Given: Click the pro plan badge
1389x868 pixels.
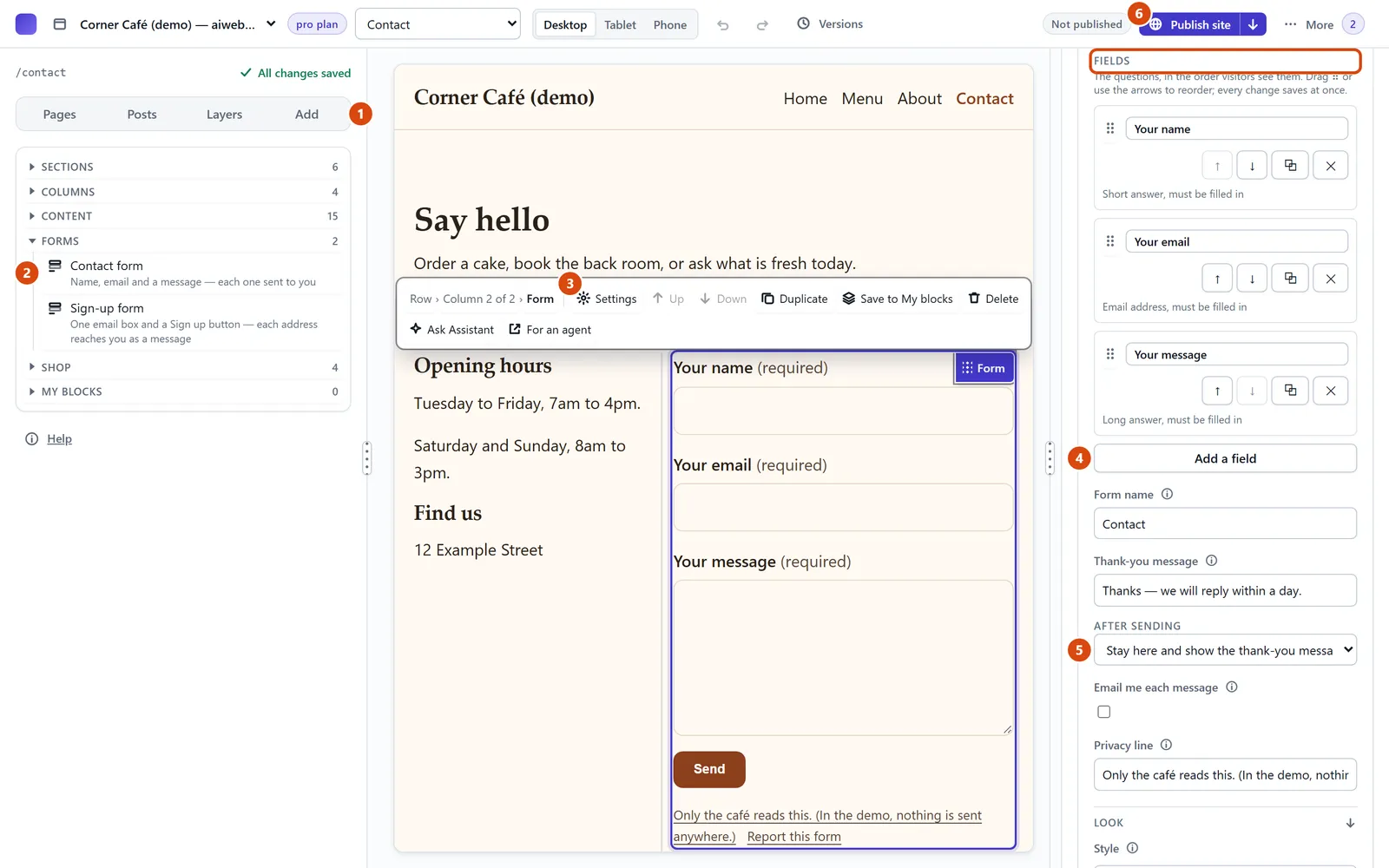Looking at the screenshot, I should 317,24.
